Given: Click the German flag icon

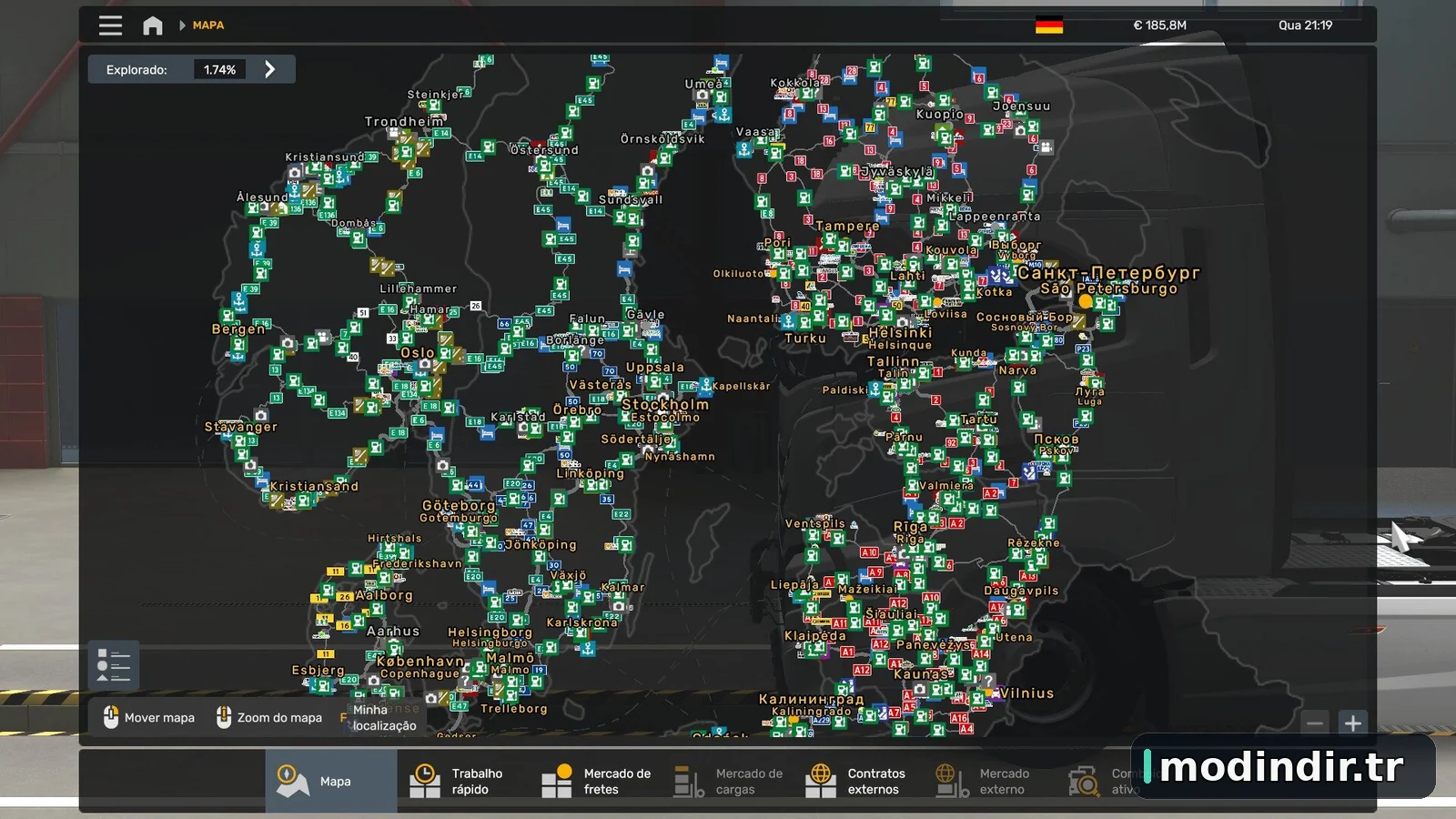Looking at the screenshot, I should pyautogui.click(x=1049, y=25).
